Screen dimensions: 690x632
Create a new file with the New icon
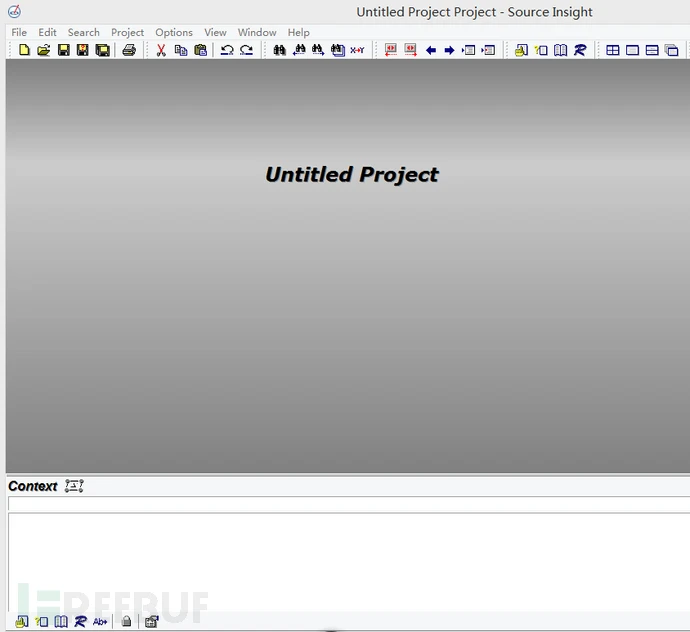click(x=24, y=50)
